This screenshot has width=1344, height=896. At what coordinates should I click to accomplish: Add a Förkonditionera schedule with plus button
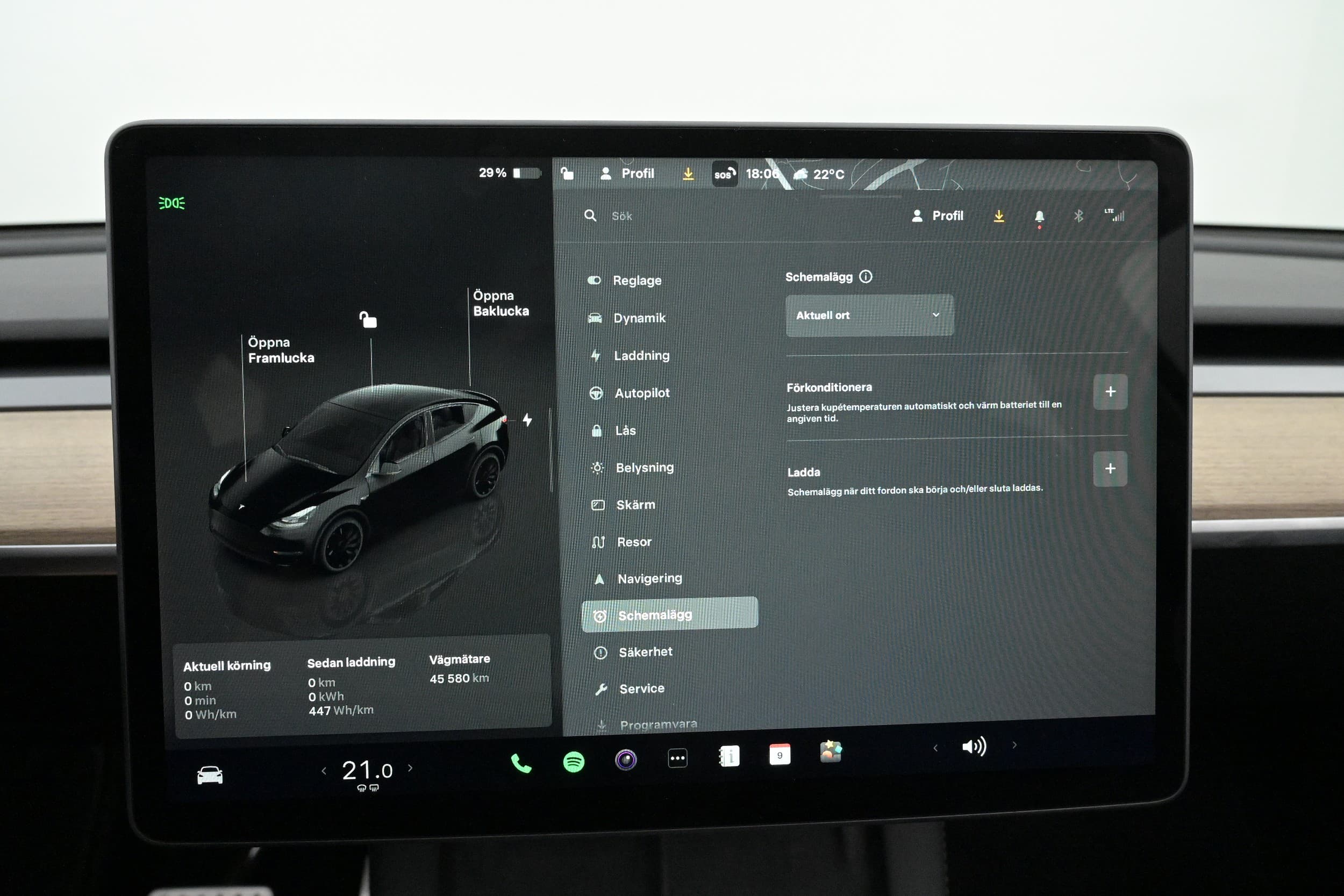1110,392
